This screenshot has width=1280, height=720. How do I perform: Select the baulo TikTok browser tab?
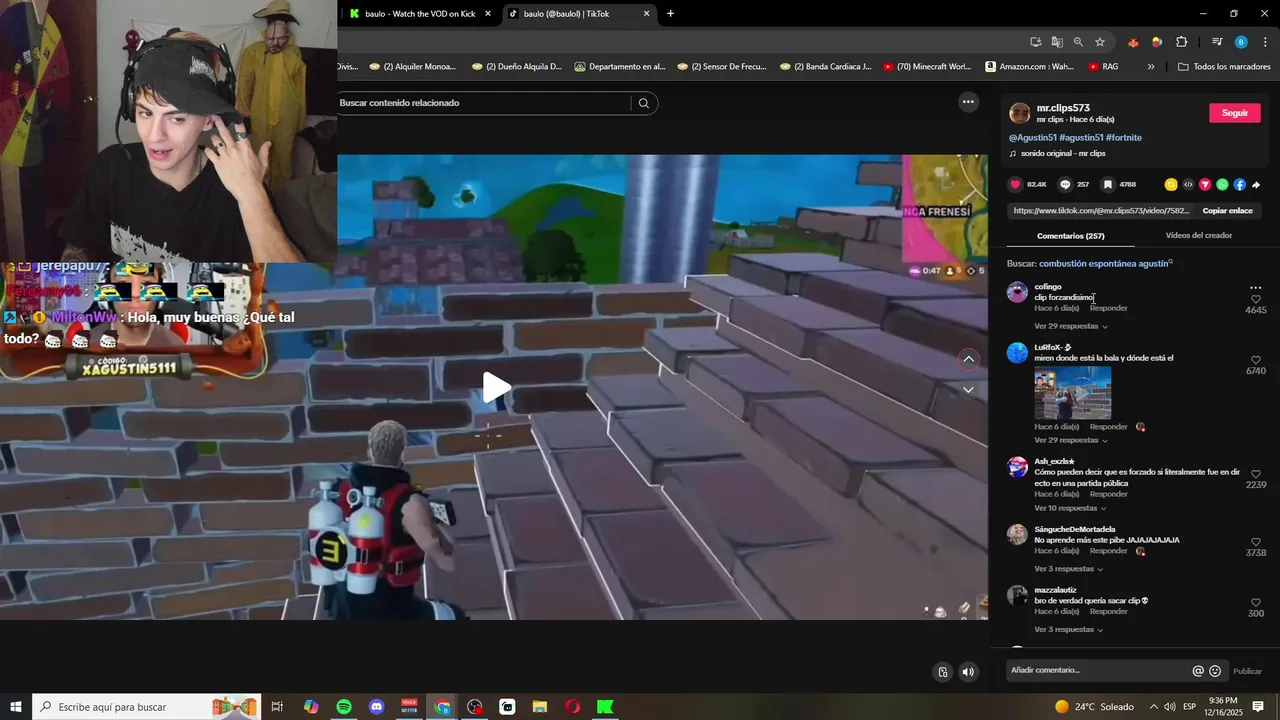coord(579,14)
